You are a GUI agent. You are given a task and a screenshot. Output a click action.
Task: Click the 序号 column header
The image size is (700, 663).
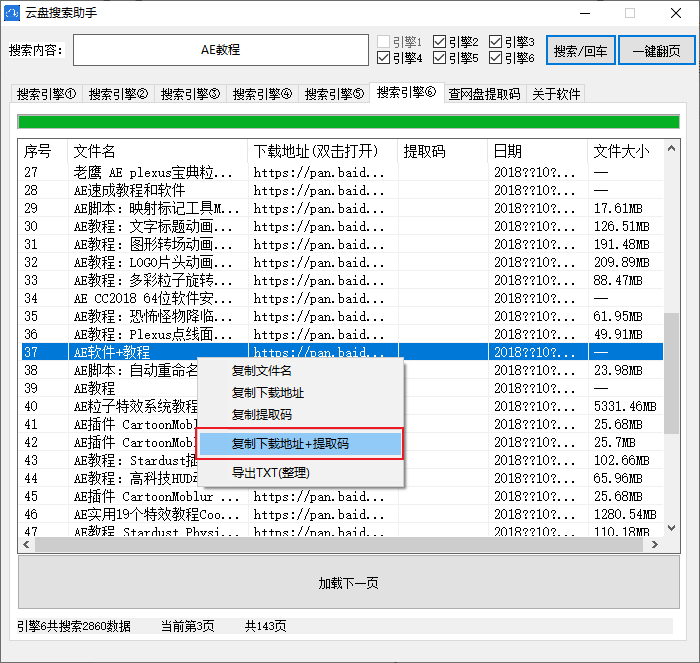pyautogui.click(x=43, y=151)
